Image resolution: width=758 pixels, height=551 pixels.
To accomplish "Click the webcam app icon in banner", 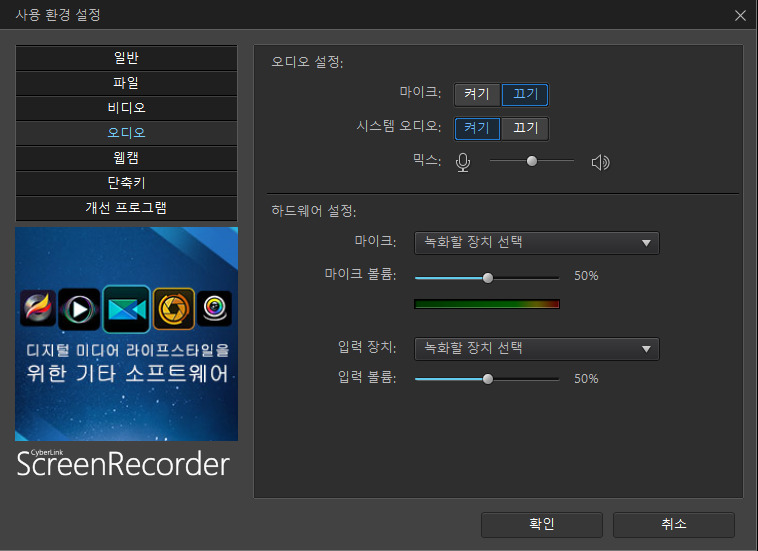I will (x=215, y=308).
